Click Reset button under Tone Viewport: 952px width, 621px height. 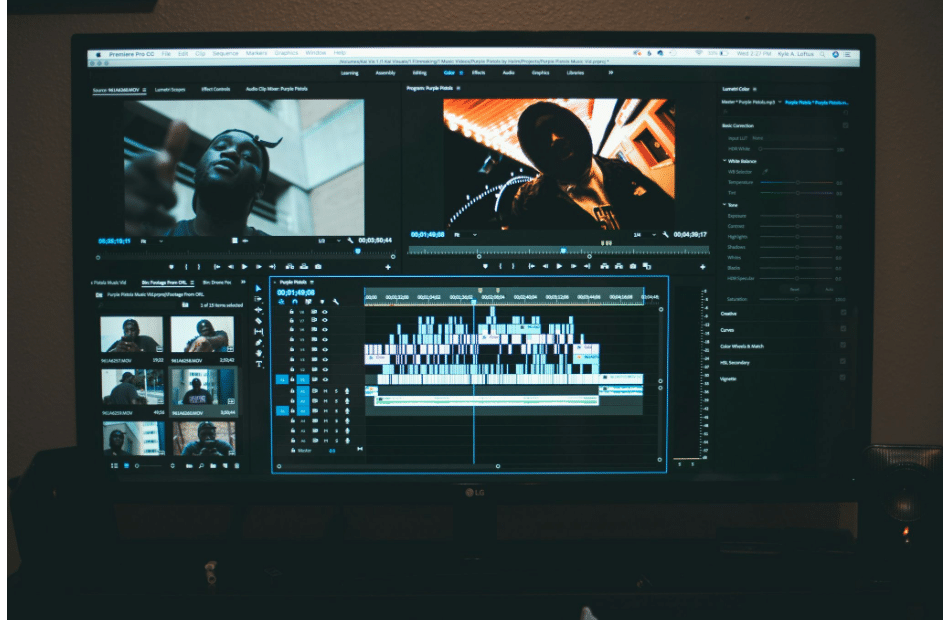tap(795, 290)
